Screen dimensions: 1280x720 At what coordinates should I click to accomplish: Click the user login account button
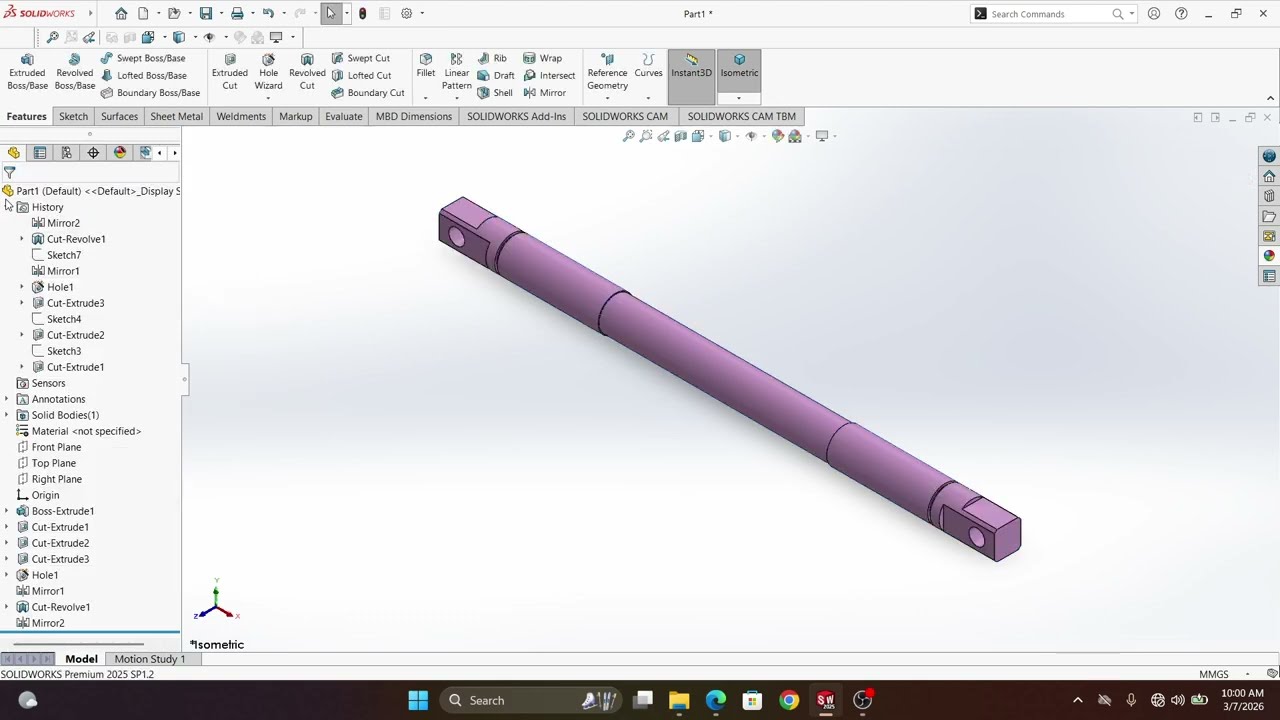1154,14
